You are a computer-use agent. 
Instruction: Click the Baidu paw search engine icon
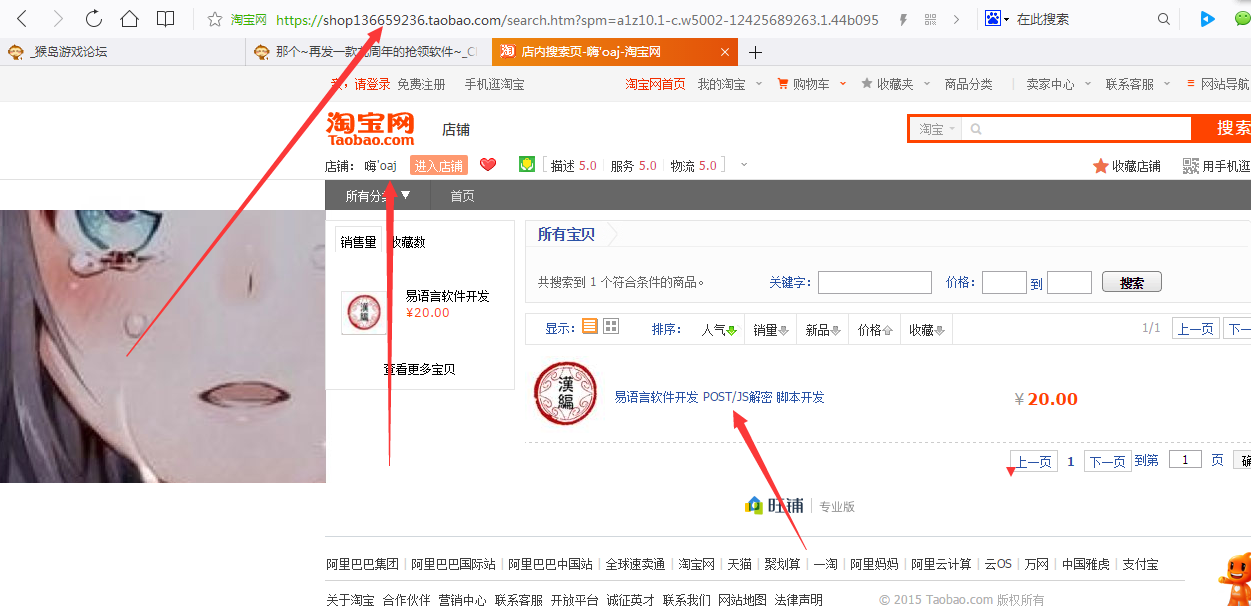(993, 18)
